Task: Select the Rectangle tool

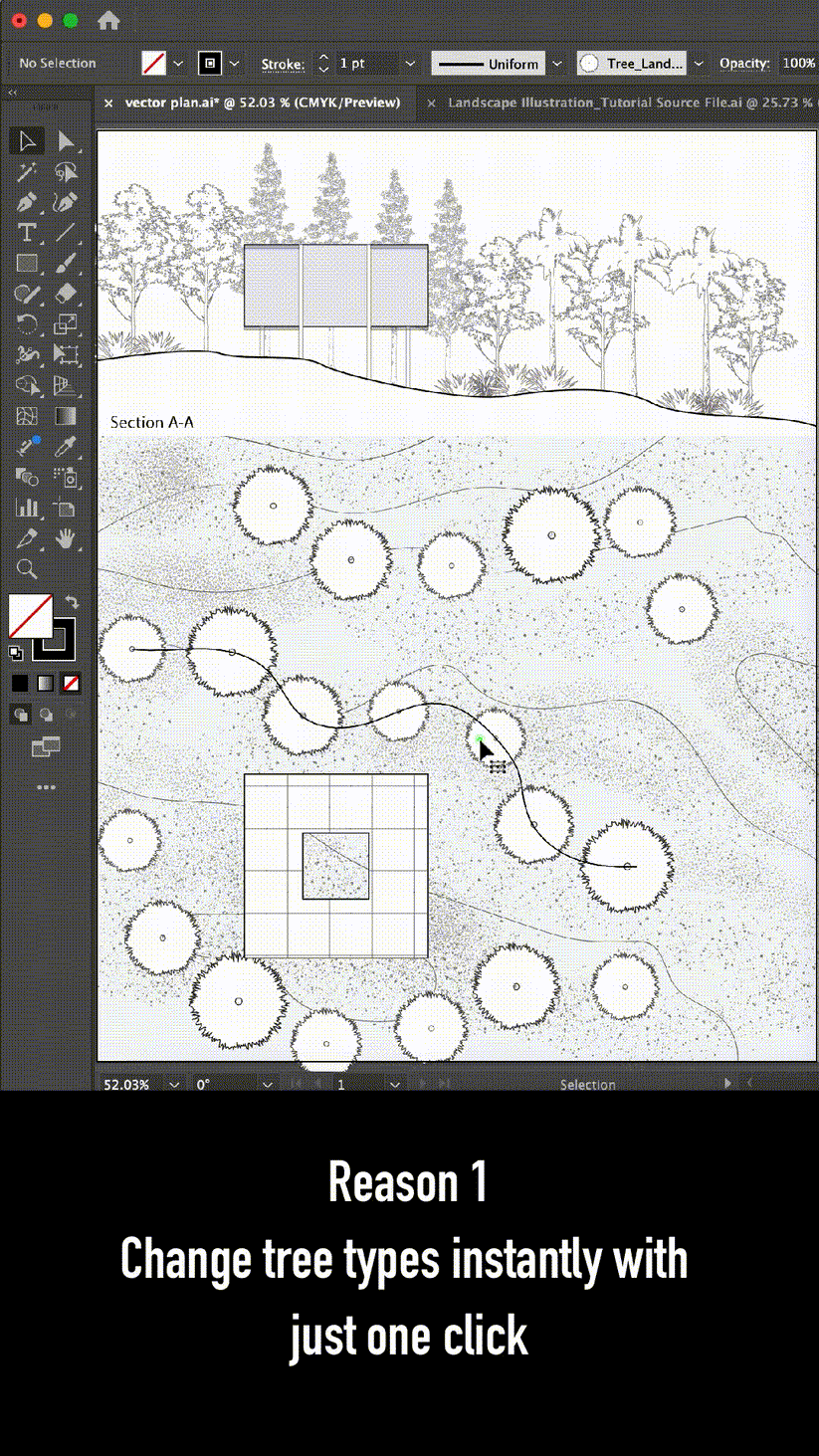Action: tap(27, 264)
